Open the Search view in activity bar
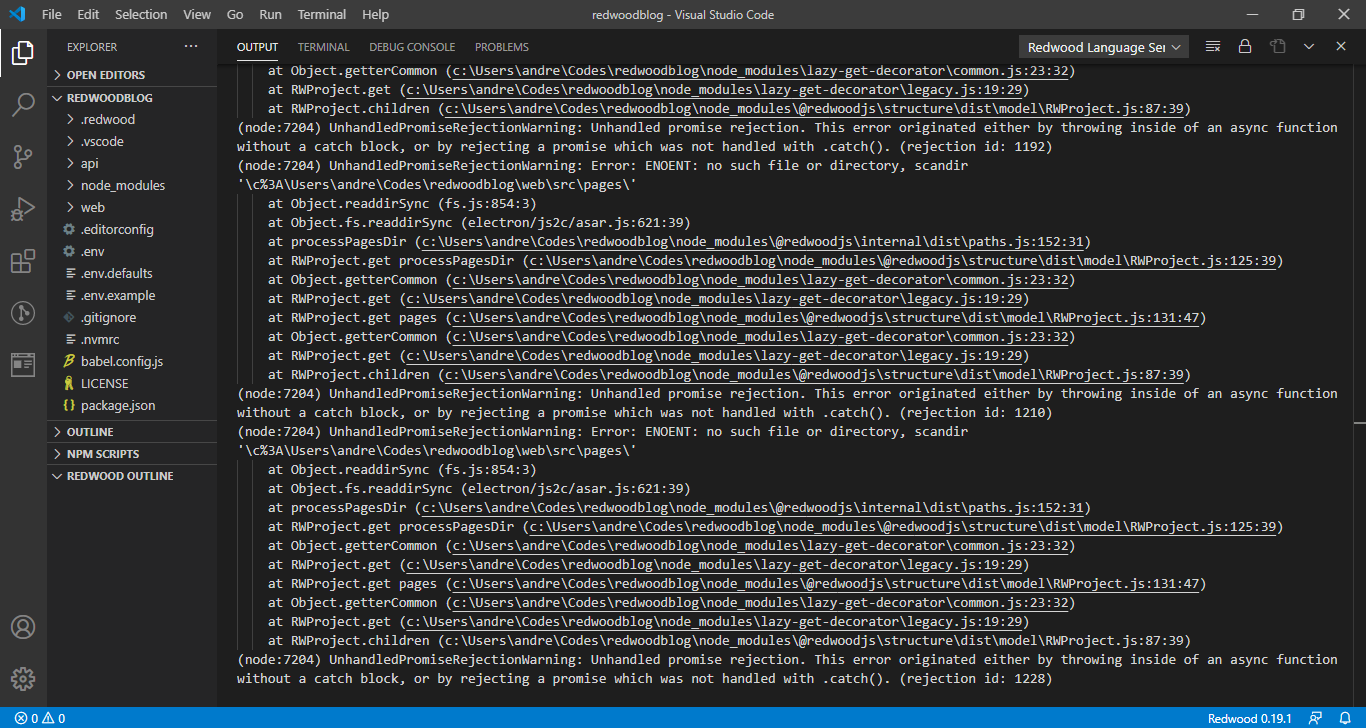Screen dimensions: 1366x728 click(x=23, y=104)
